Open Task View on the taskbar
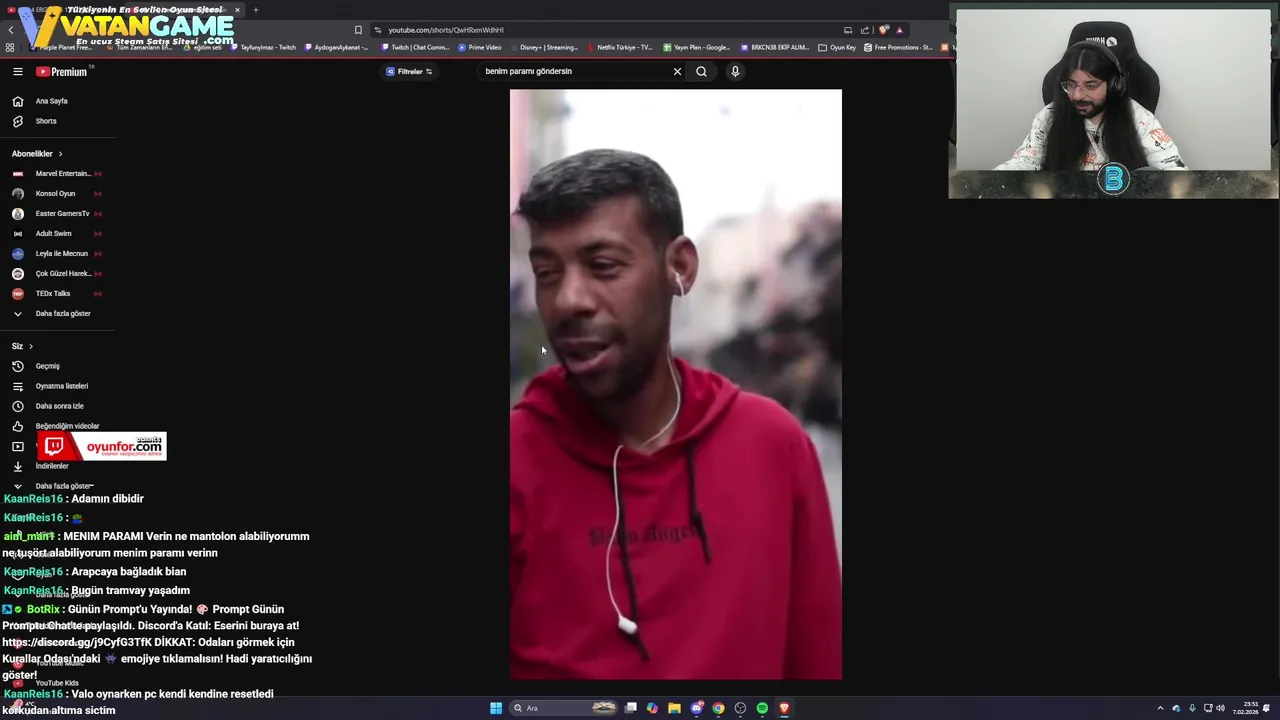The width and height of the screenshot is (1280, 720). [x=631, y=708]
